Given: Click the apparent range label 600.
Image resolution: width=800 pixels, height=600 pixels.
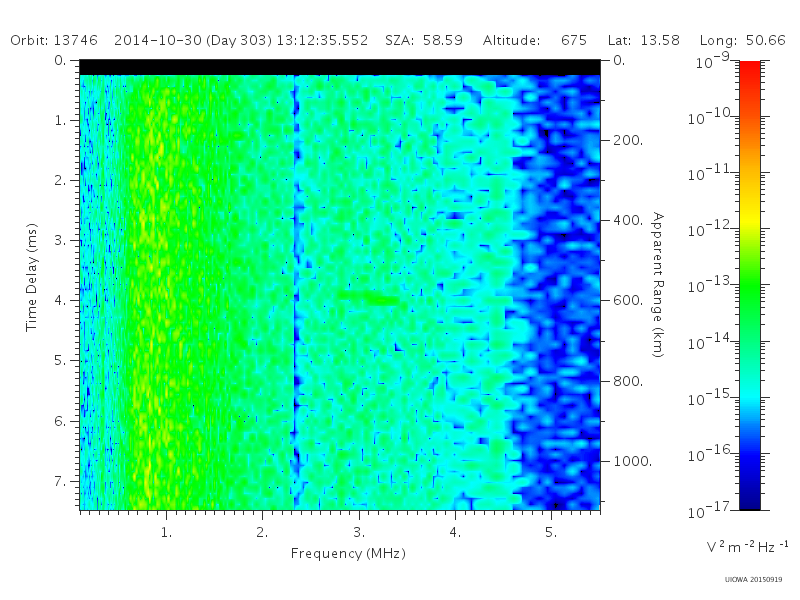Looking at the screenshot, I should [628, 301].
